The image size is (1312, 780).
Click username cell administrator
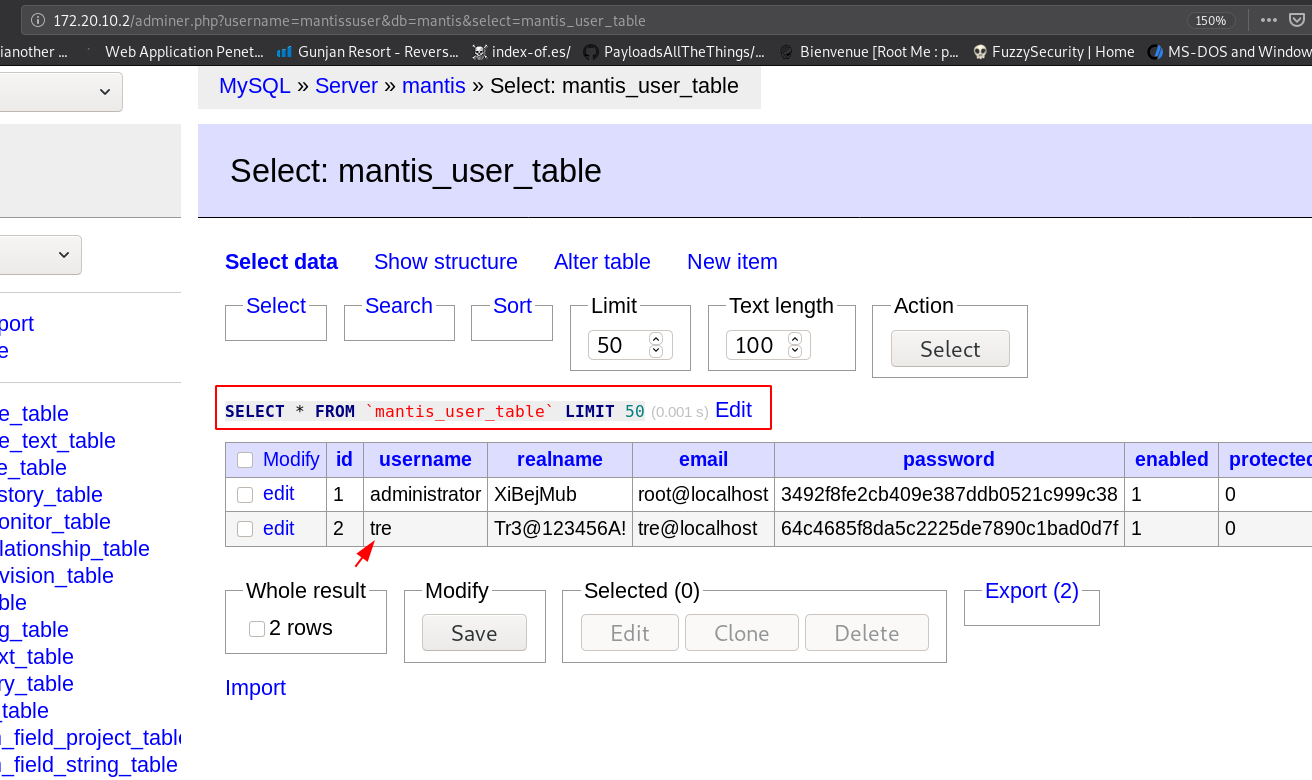point(425,494)
